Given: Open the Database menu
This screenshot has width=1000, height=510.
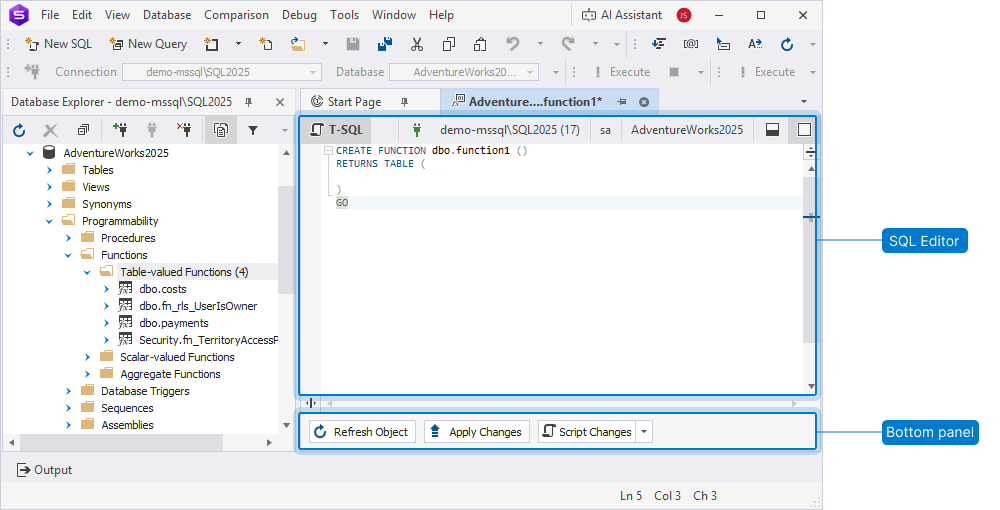Looking at the screenshot, I should [167, 15].
